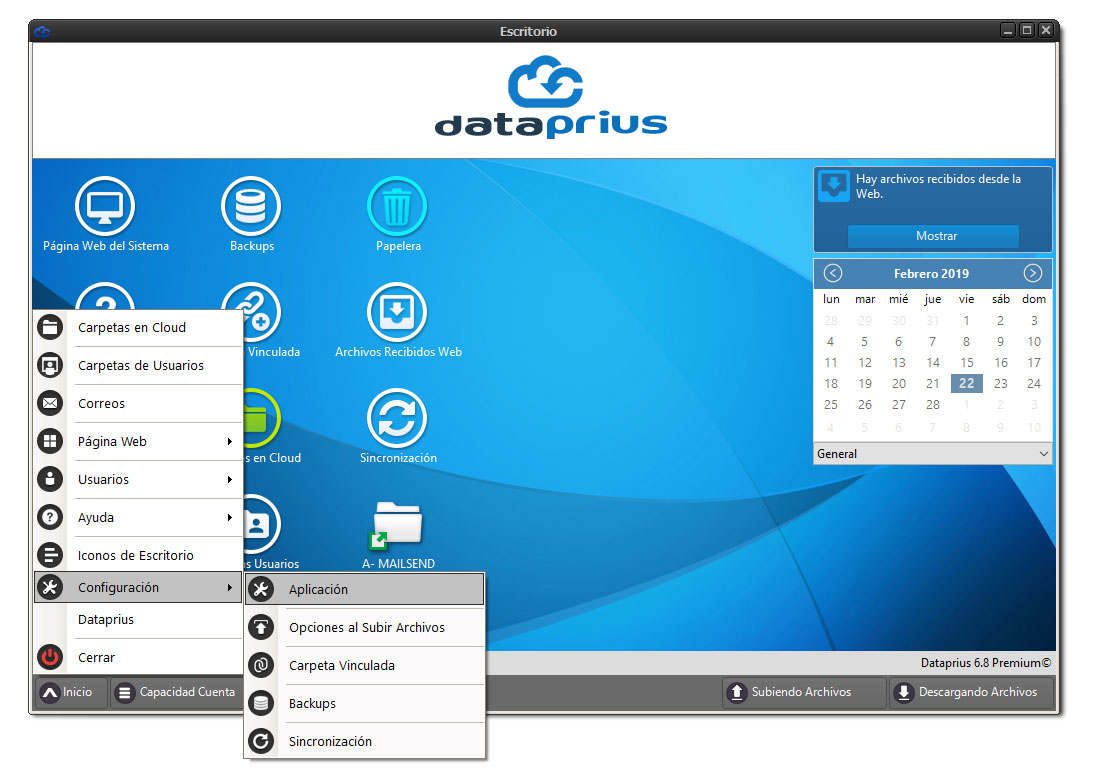The image size is (1096, 780).
Task: Click the Inicio start button
Action: coord(71,692)
